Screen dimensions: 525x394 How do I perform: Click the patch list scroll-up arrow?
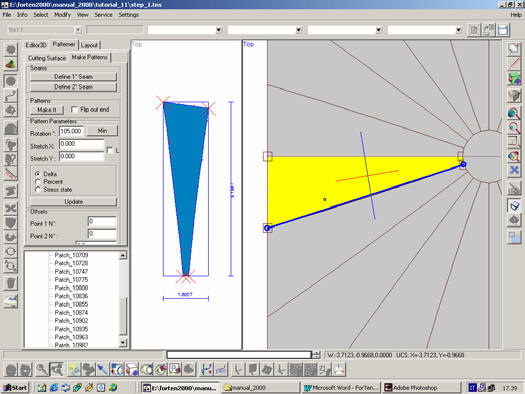(123, 255)
